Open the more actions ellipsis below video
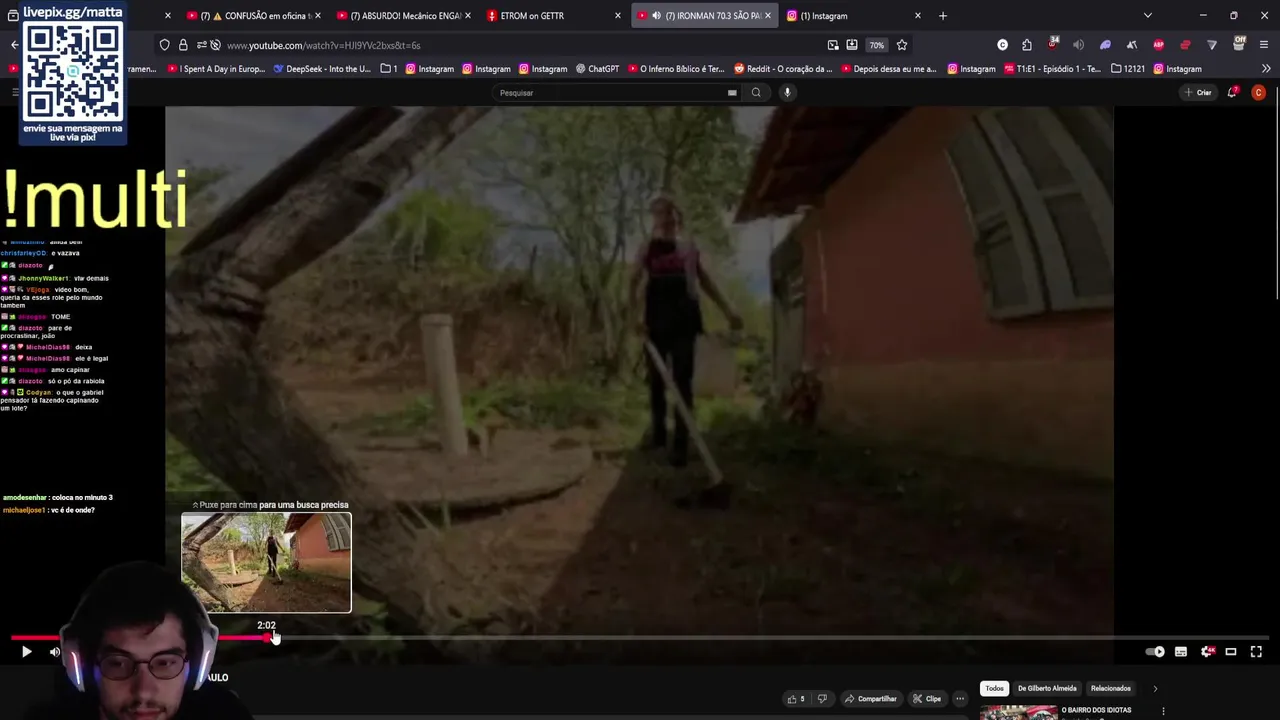The height and width of the screenshot is (720, 1280). [960, 699]
